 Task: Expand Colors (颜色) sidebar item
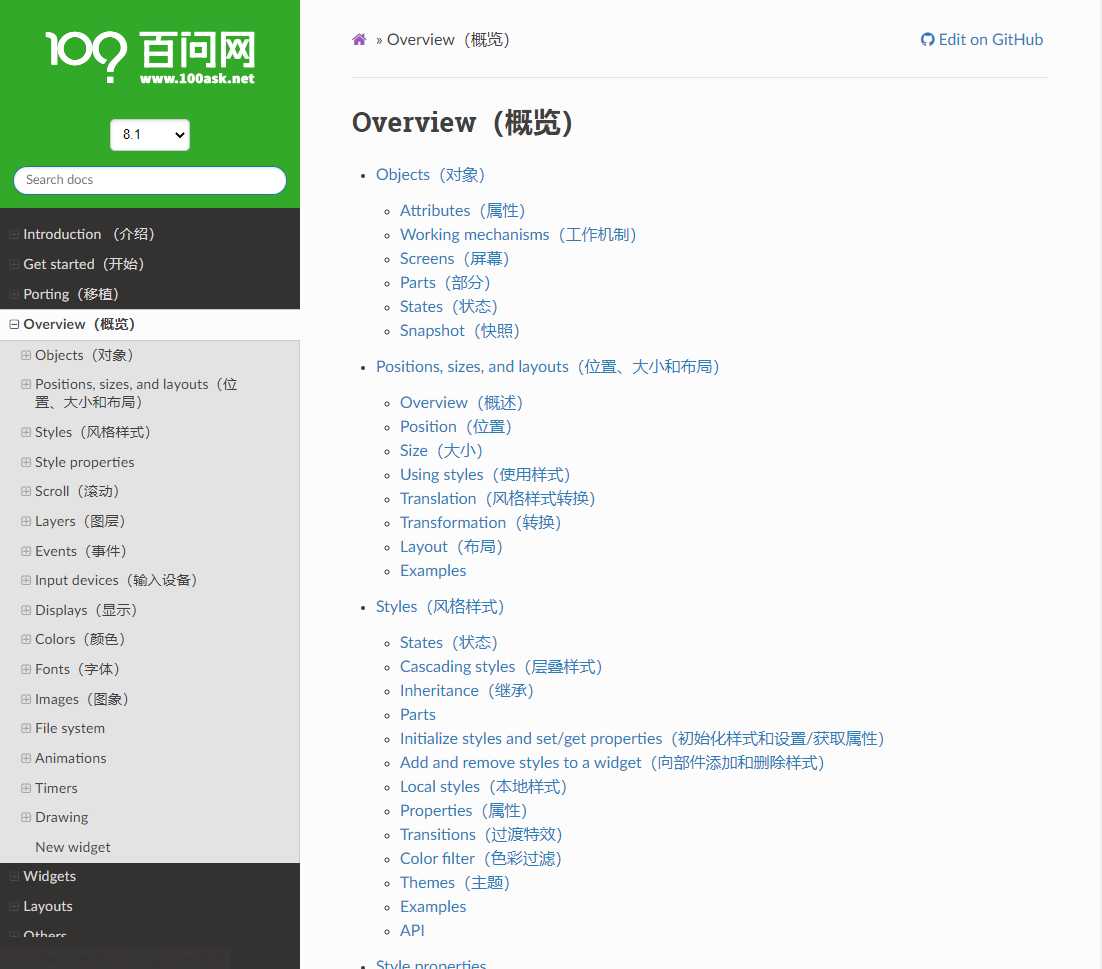(26, 639)
